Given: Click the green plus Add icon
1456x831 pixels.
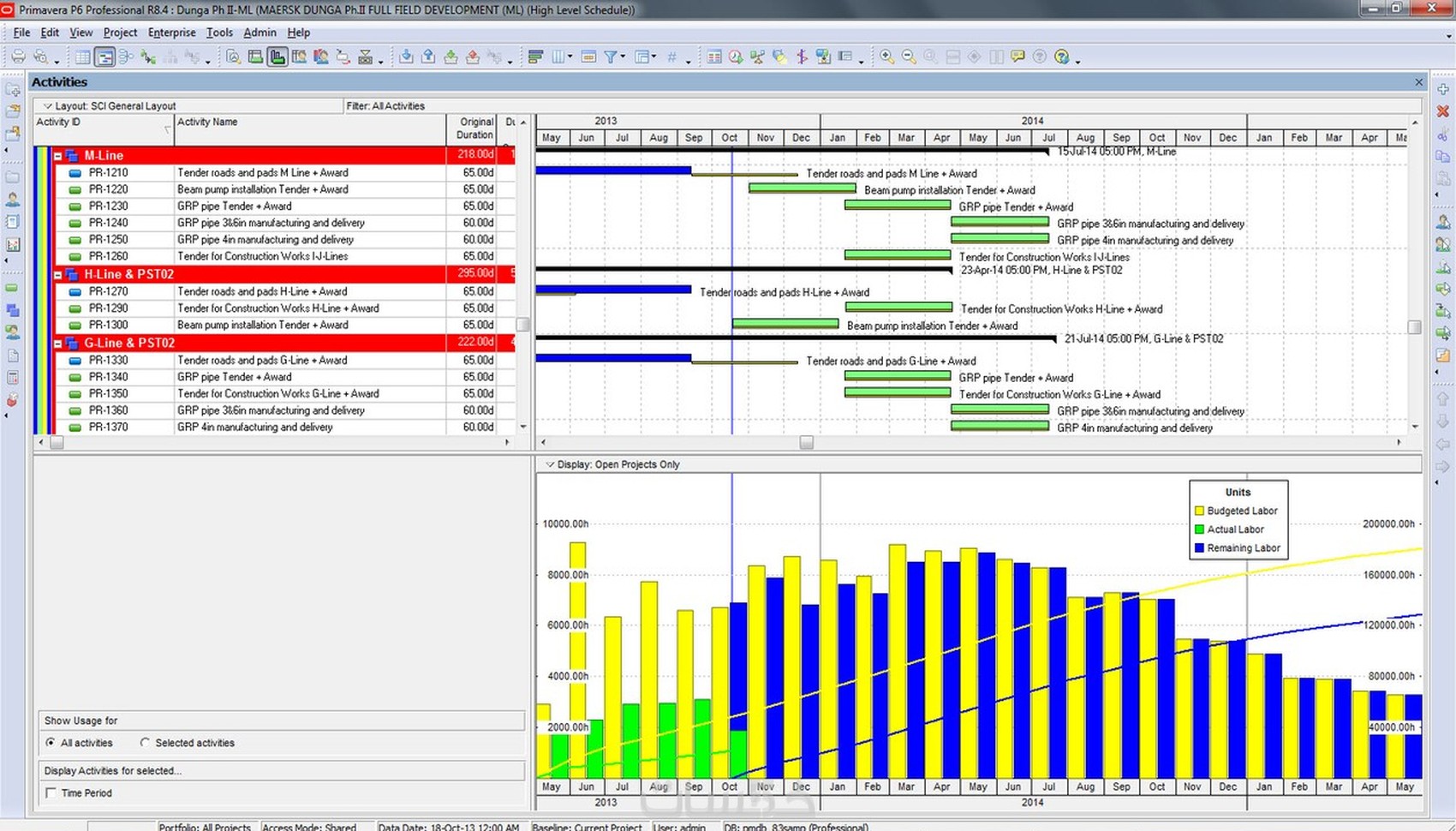Looking at the screenshot, I should 1443,89.
